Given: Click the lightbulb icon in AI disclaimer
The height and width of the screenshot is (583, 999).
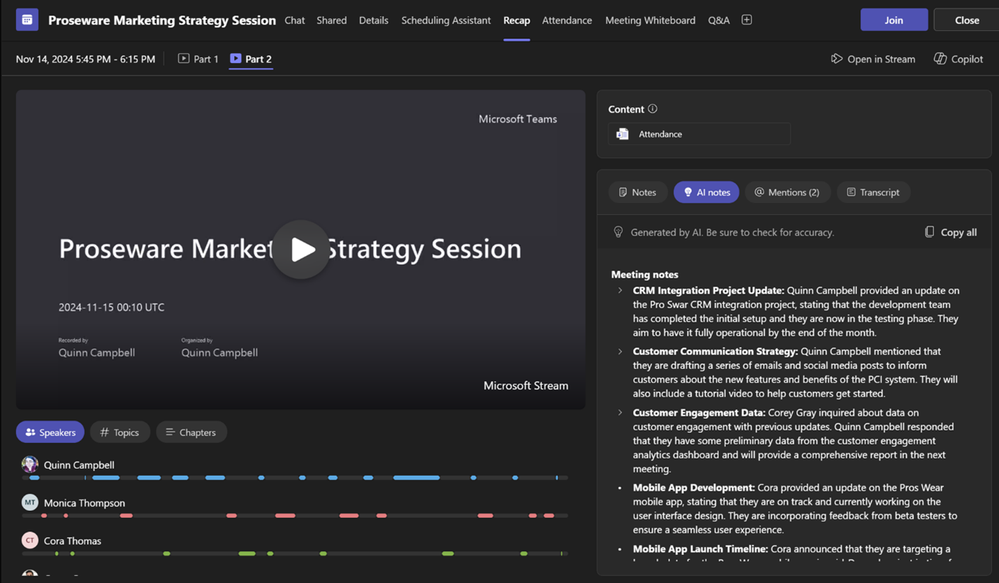Looking at the screenshot, I should click(618, 232).
